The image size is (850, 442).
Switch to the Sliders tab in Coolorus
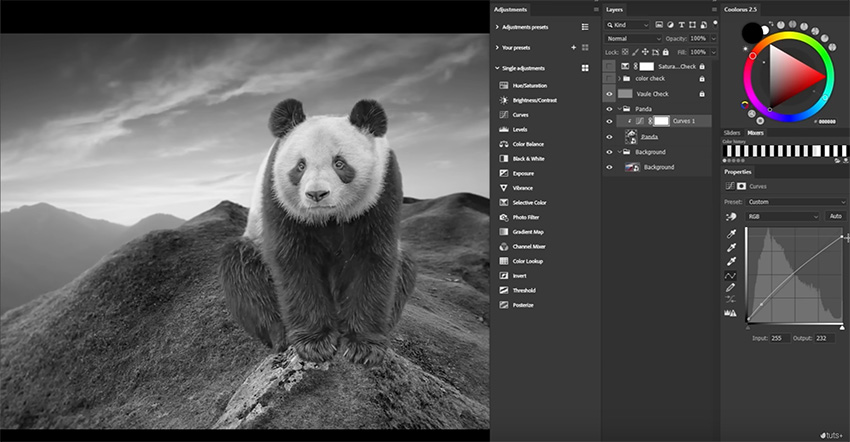[732, 132]
